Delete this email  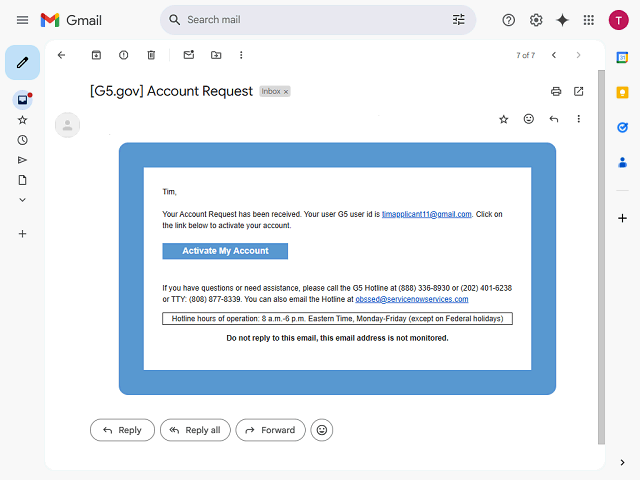tap(151, 55)
